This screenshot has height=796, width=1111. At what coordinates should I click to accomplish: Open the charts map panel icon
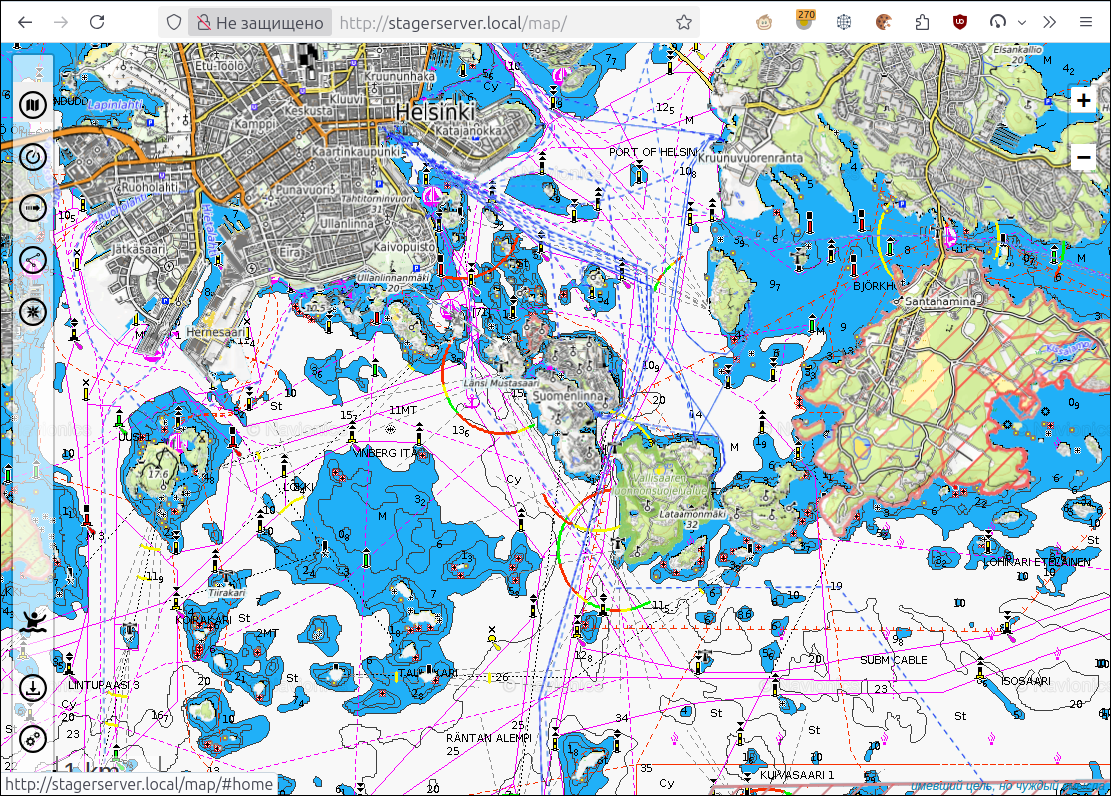click(33, 105)
